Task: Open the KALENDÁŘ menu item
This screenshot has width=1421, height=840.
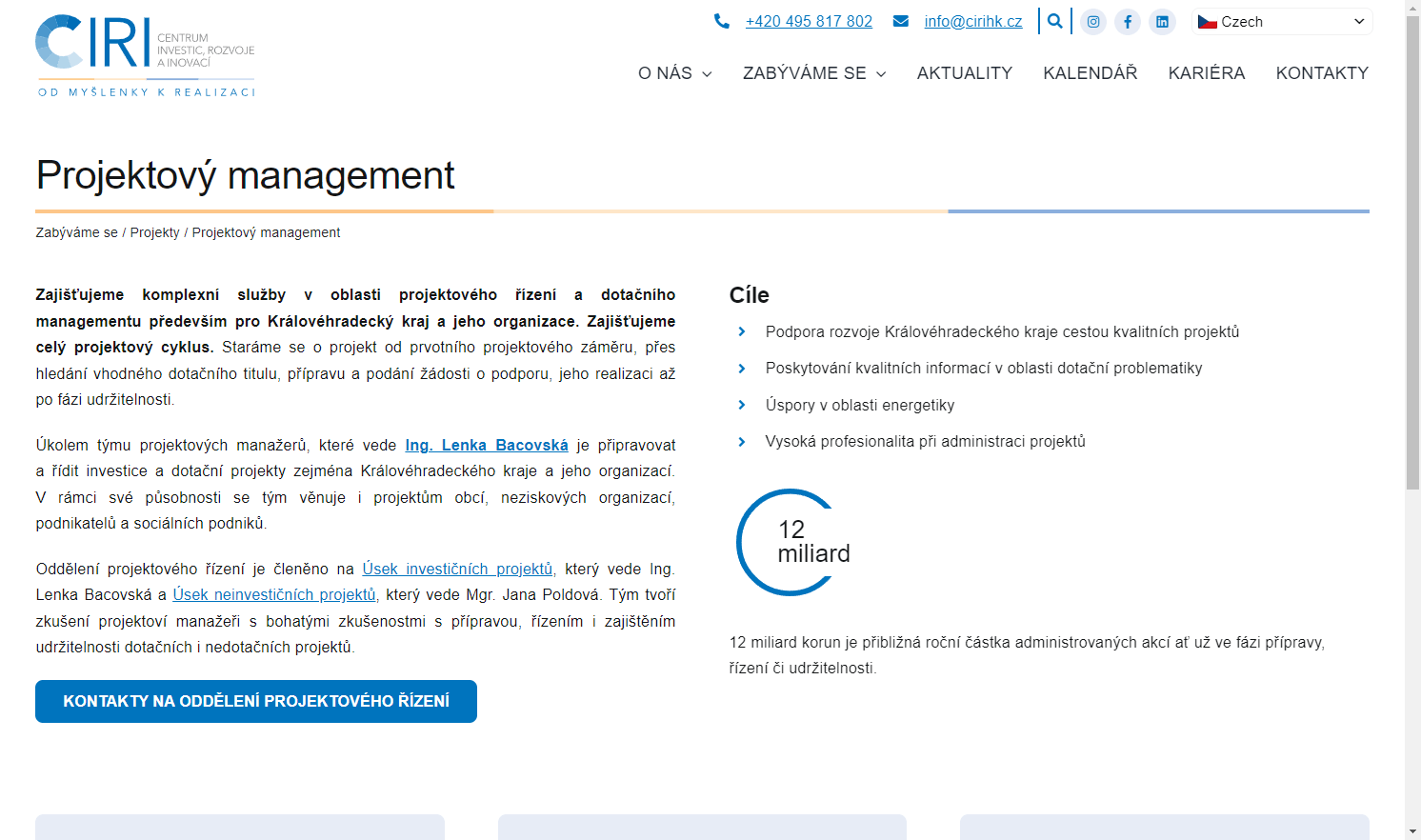Action: [x=1090, y=73]
